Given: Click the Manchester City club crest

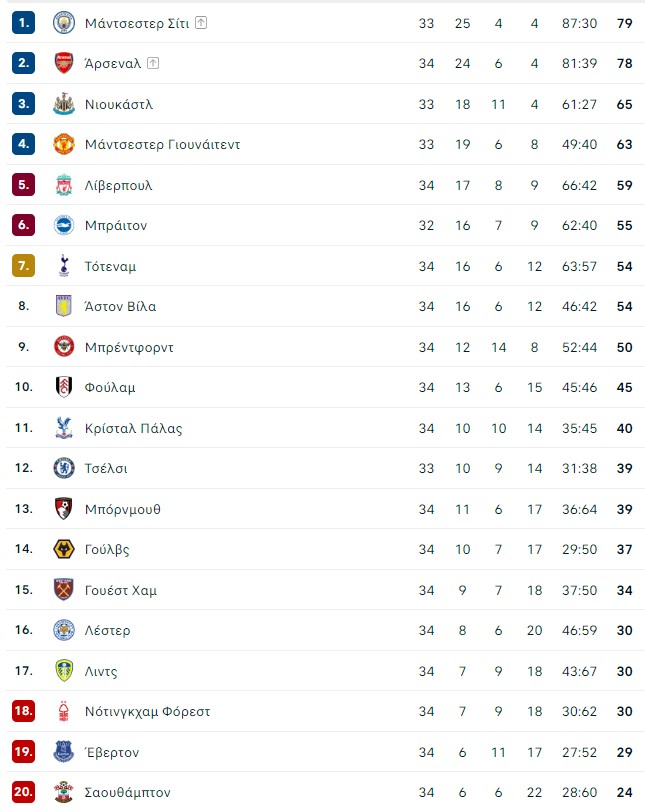Looking at the screenshot, I should point(64,23).
